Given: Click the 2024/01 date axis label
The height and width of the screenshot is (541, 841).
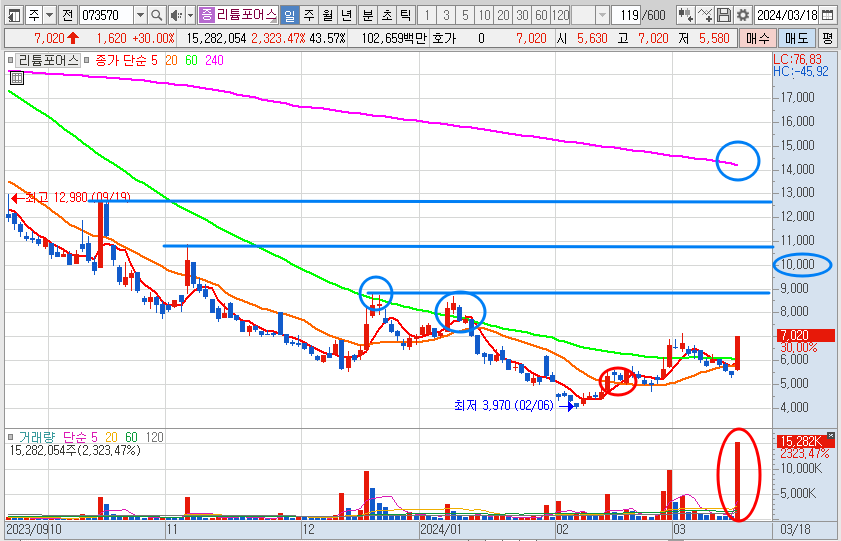Looking at the screenshot, I should coord(441,530).
